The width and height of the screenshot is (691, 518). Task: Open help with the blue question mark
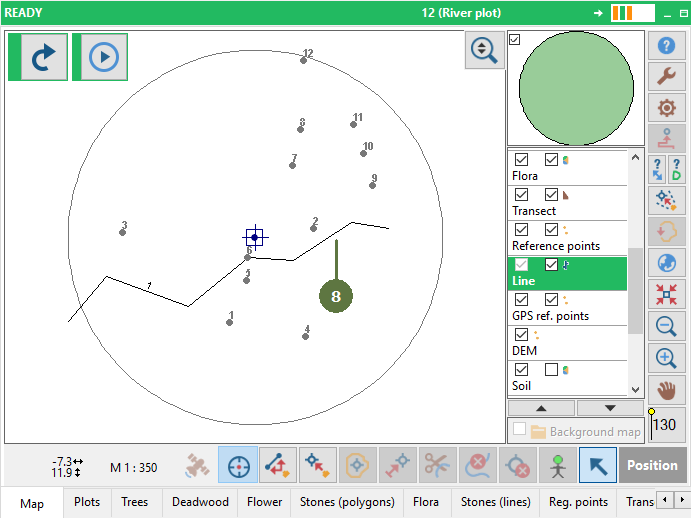(666, 45)
